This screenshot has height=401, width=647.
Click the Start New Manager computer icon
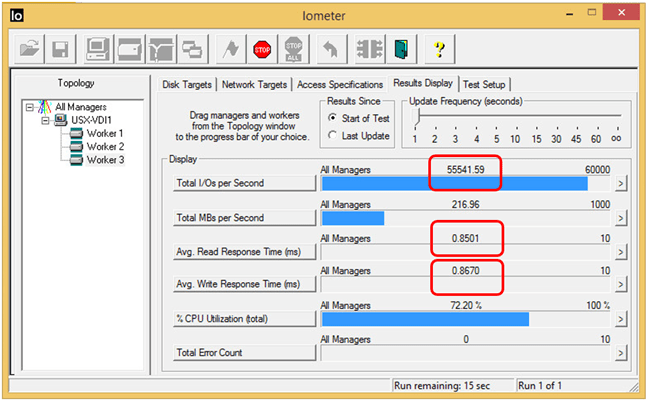point(97,49)
